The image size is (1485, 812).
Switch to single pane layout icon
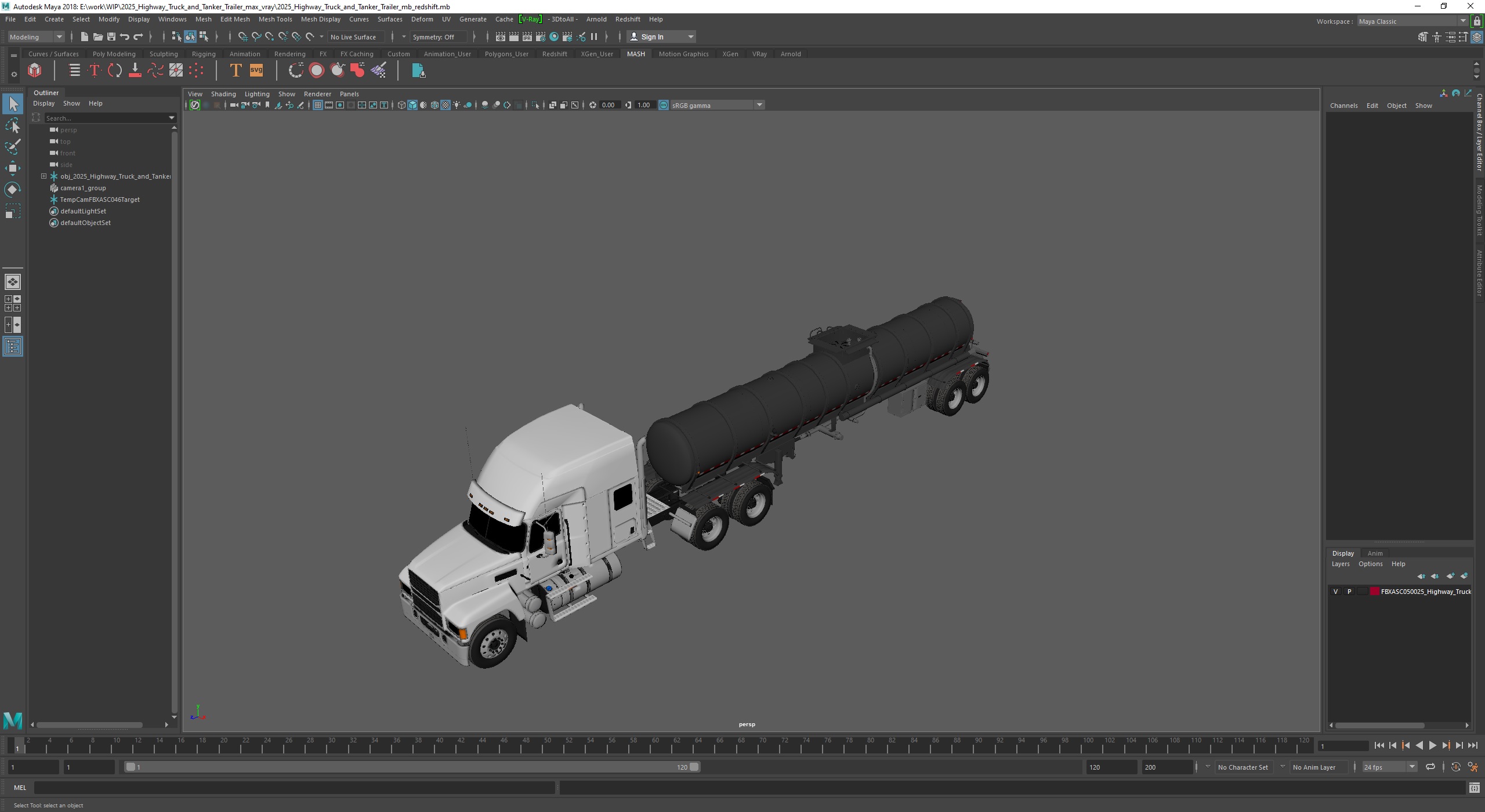click(13, 282)
